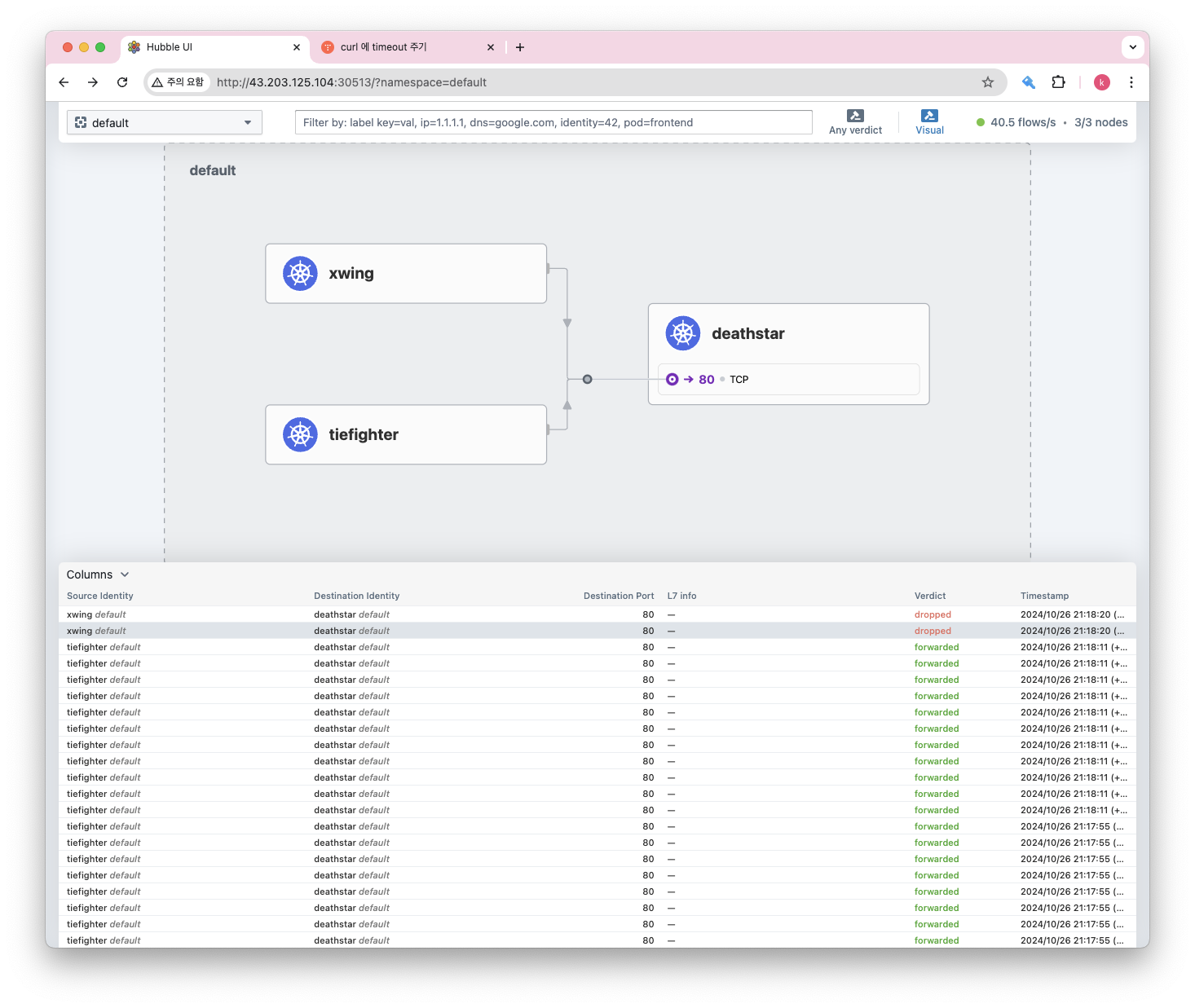This screenshot has height=1008, width=1195.
Task: Open the tab search dropdown arrow
Action: click(1133, 47)
